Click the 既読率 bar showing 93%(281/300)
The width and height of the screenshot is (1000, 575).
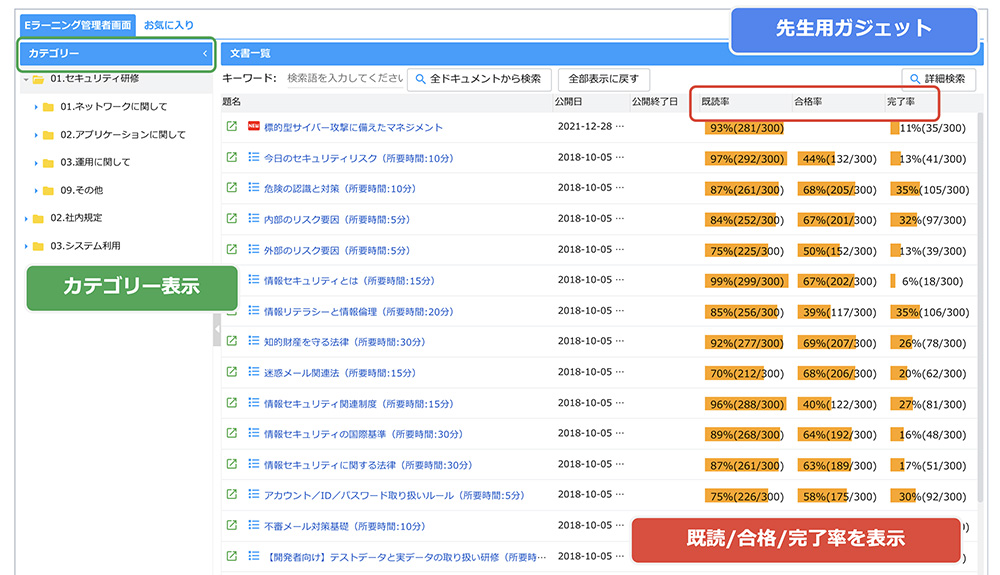point(744,128)
